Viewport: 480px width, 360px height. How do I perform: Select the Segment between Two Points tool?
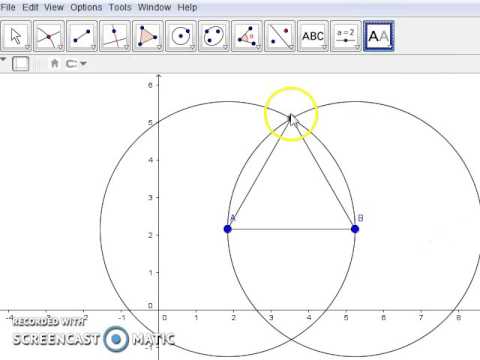[x=82, y=36]
